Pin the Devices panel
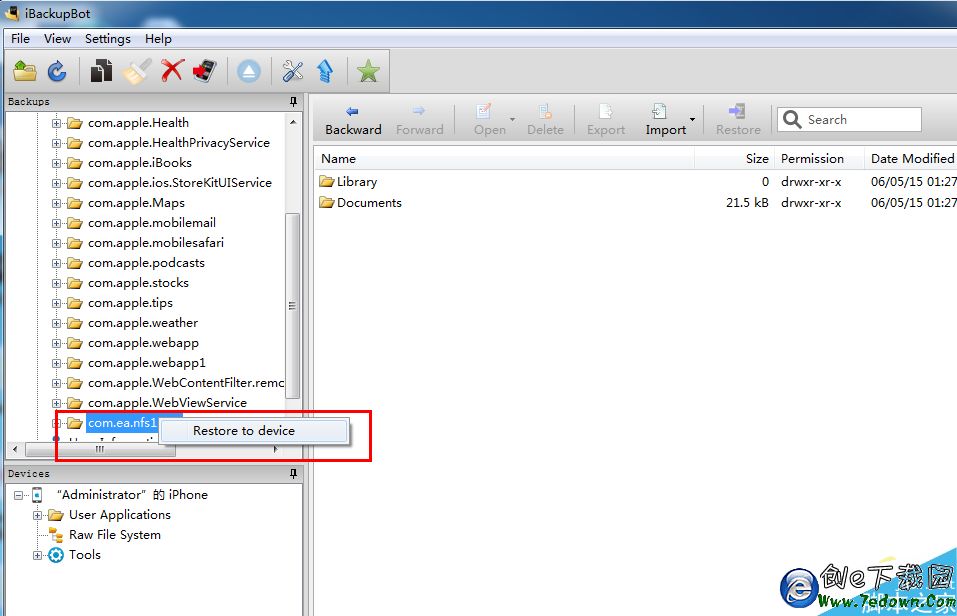 [x=293, y=474]
